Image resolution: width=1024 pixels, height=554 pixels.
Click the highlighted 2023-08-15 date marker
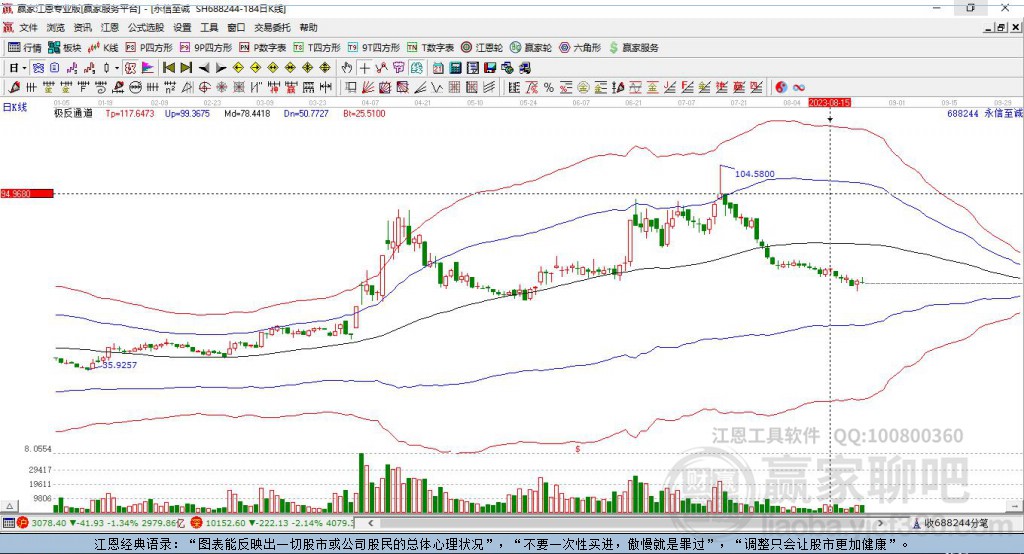click(x=829, y=103)
